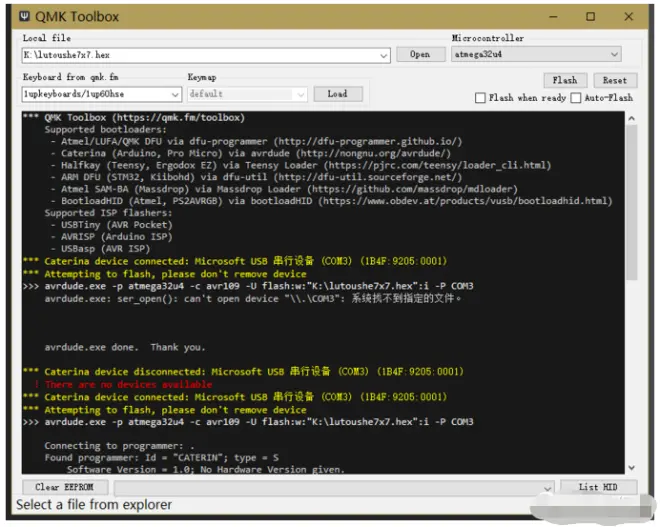Viewport: 660px width, 527px height.
Task: Minimize the QMK Toolbox window
Action: (553, 17)
